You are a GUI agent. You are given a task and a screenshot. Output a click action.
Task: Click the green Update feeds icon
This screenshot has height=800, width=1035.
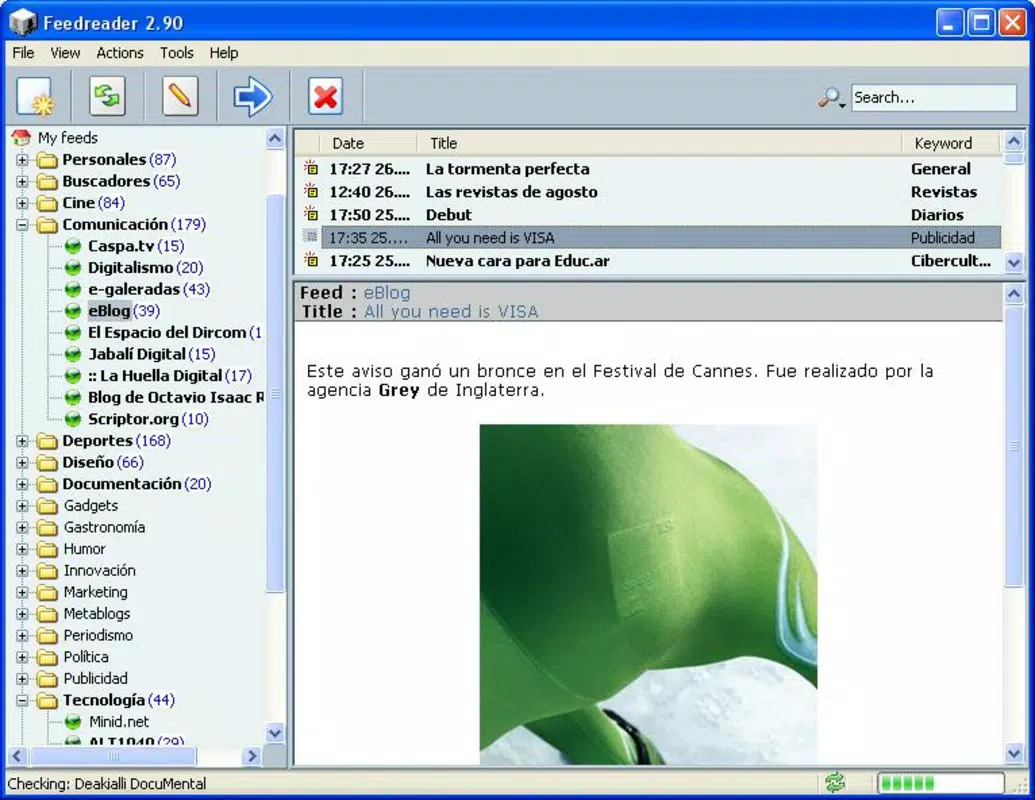point(107,97)
